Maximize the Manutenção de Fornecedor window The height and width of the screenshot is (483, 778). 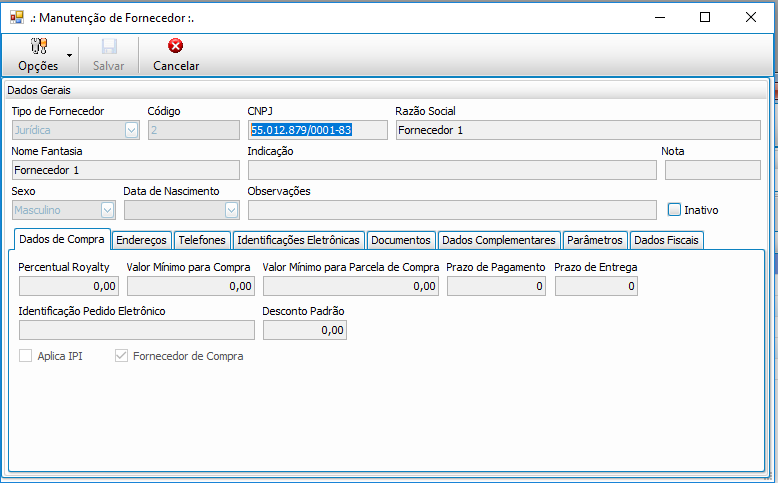coord(705,17)
